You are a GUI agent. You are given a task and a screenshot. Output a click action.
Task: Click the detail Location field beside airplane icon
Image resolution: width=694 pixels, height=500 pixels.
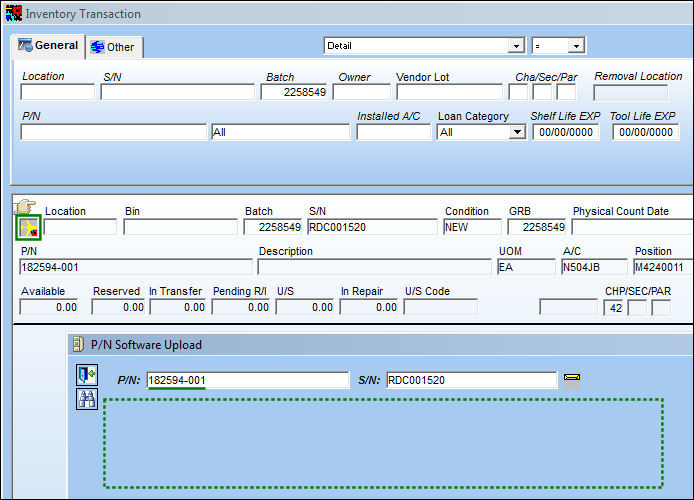[81, 227]
